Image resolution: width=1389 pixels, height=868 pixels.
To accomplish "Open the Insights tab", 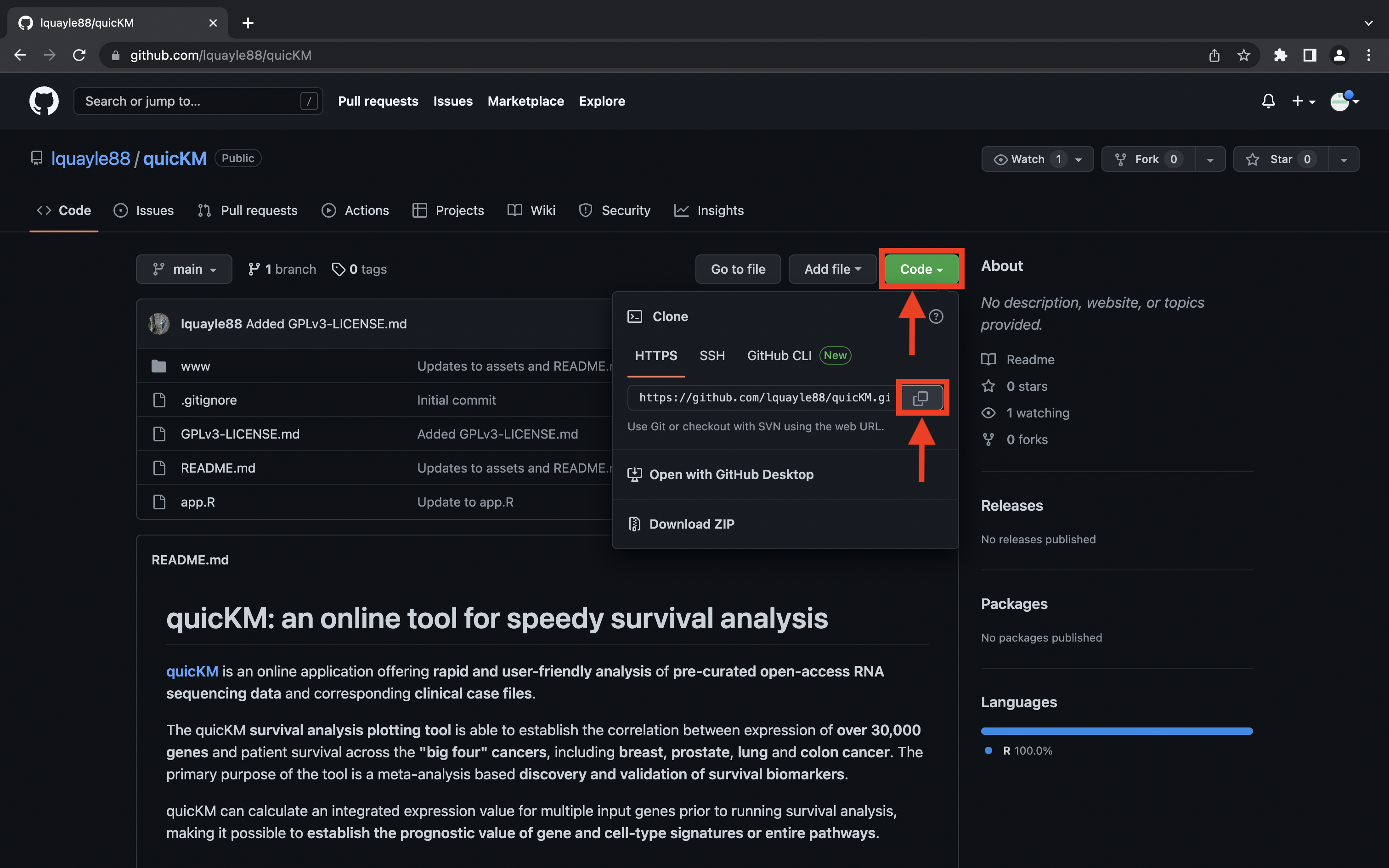I will [709, 211].
